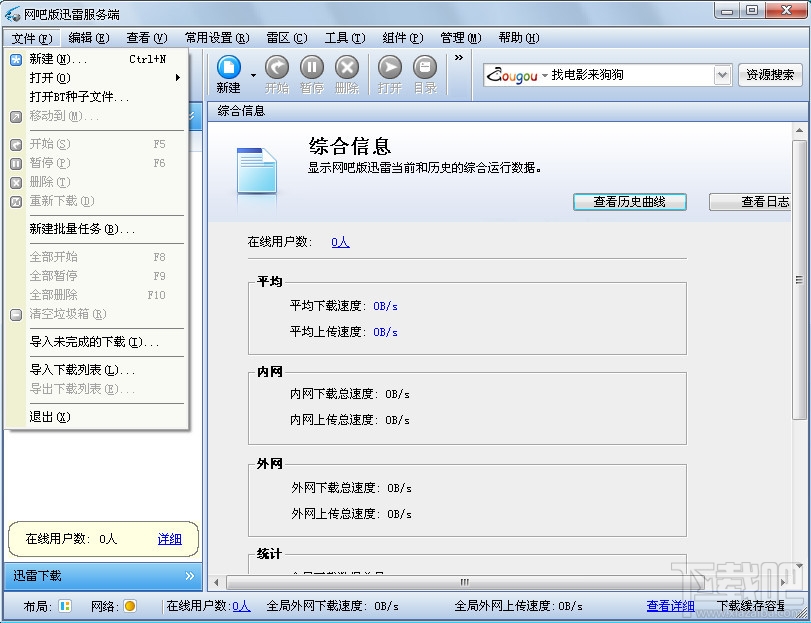Click the yellow 网络 network status icon
The width and height of the screenshot is (811, 623).
pyautogui.click(x=129, y=606)
